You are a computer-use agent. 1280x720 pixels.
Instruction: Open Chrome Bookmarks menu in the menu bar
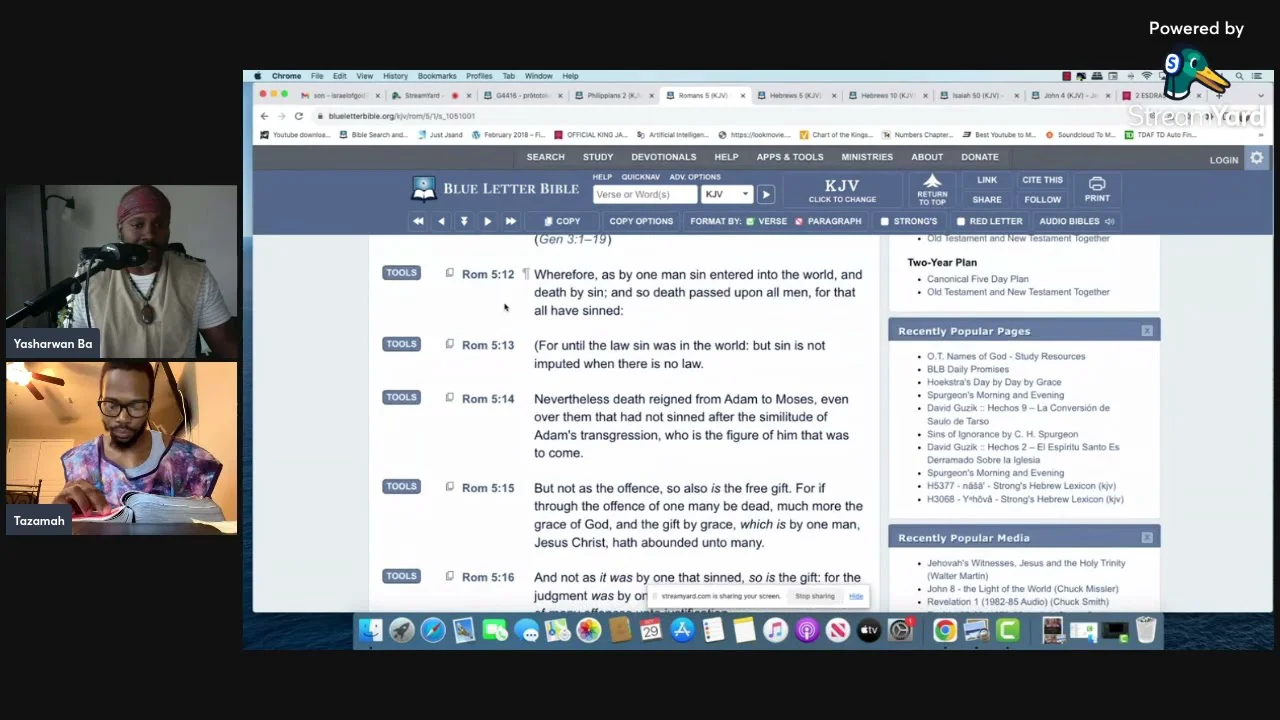point(437,76)
